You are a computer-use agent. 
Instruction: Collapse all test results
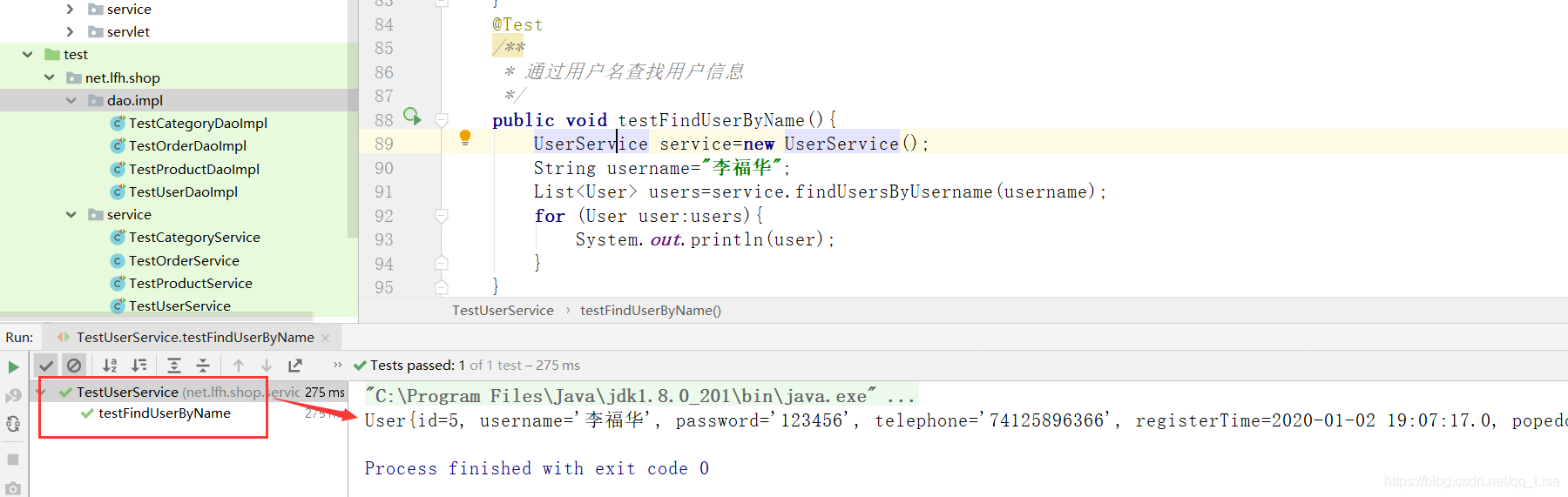click(203, 366)
